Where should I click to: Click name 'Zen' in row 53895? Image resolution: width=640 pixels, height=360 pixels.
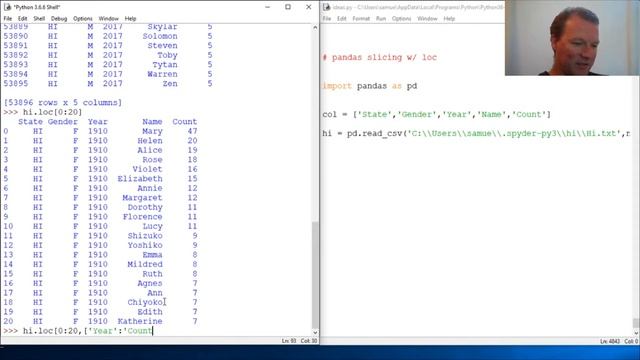pyautogui.click(x=170, y=84)
